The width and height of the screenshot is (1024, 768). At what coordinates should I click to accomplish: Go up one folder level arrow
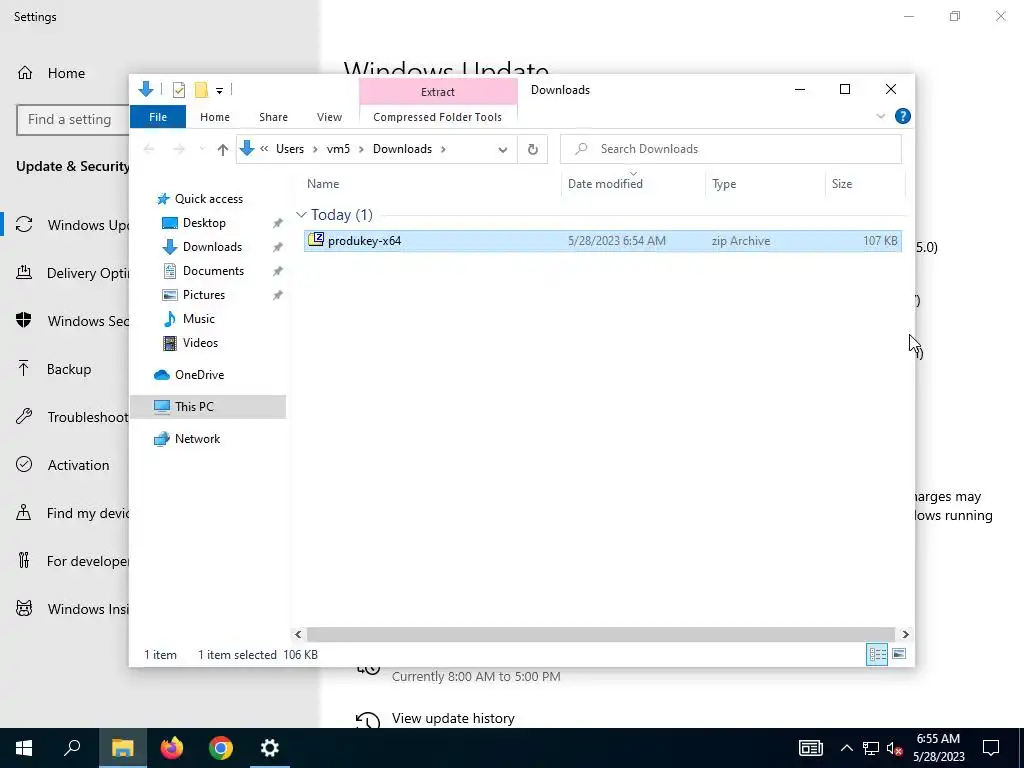point(223,150)
